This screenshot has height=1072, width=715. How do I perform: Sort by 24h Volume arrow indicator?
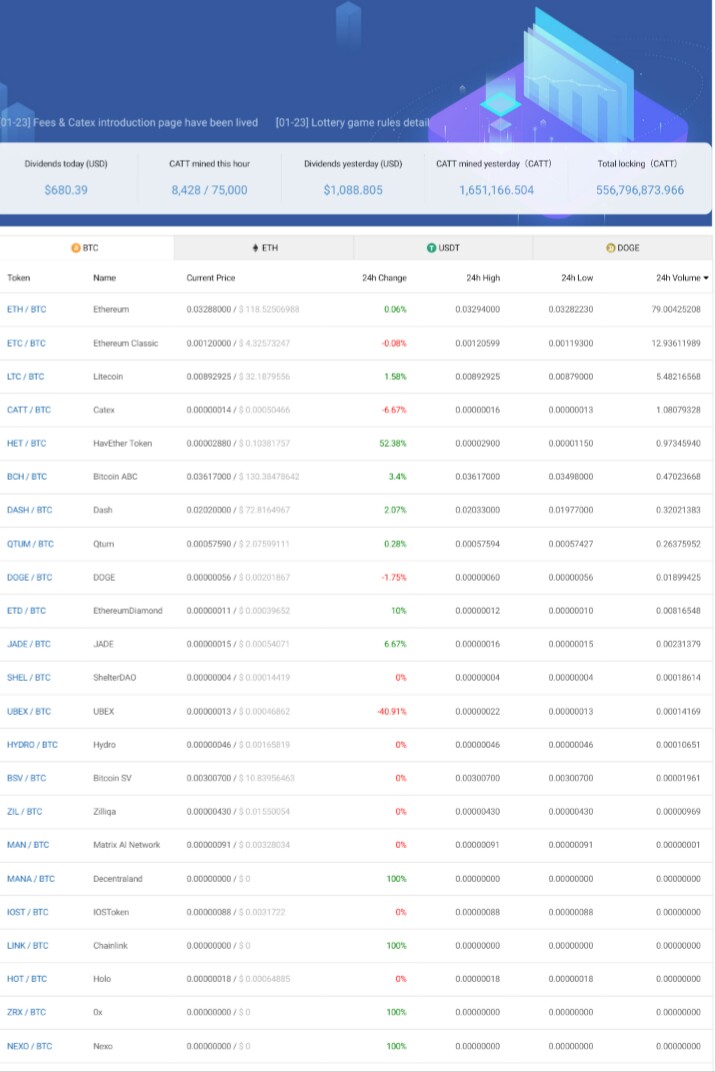click(x=705, y=278)
